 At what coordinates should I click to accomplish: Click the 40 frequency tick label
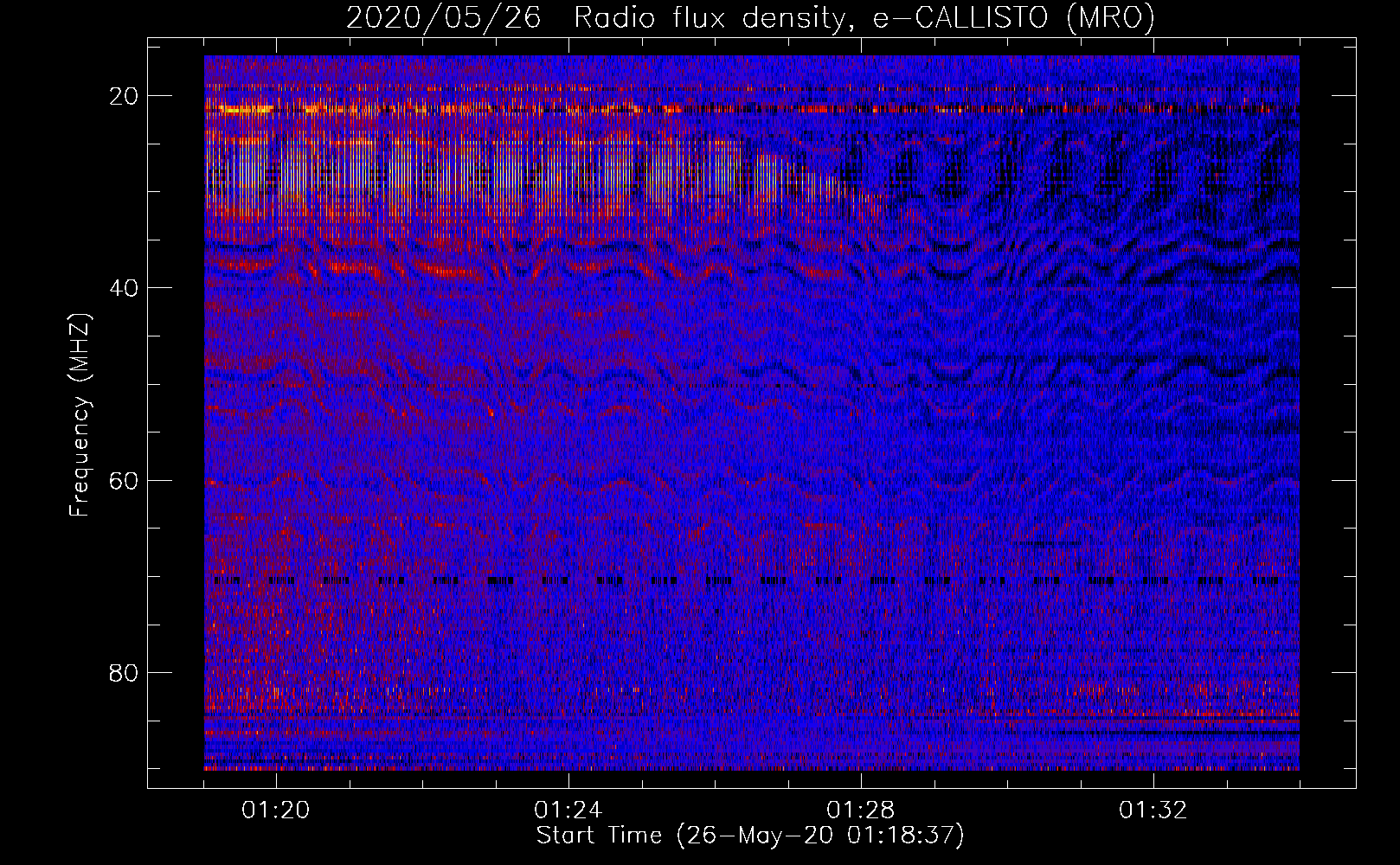pos(125,288)
